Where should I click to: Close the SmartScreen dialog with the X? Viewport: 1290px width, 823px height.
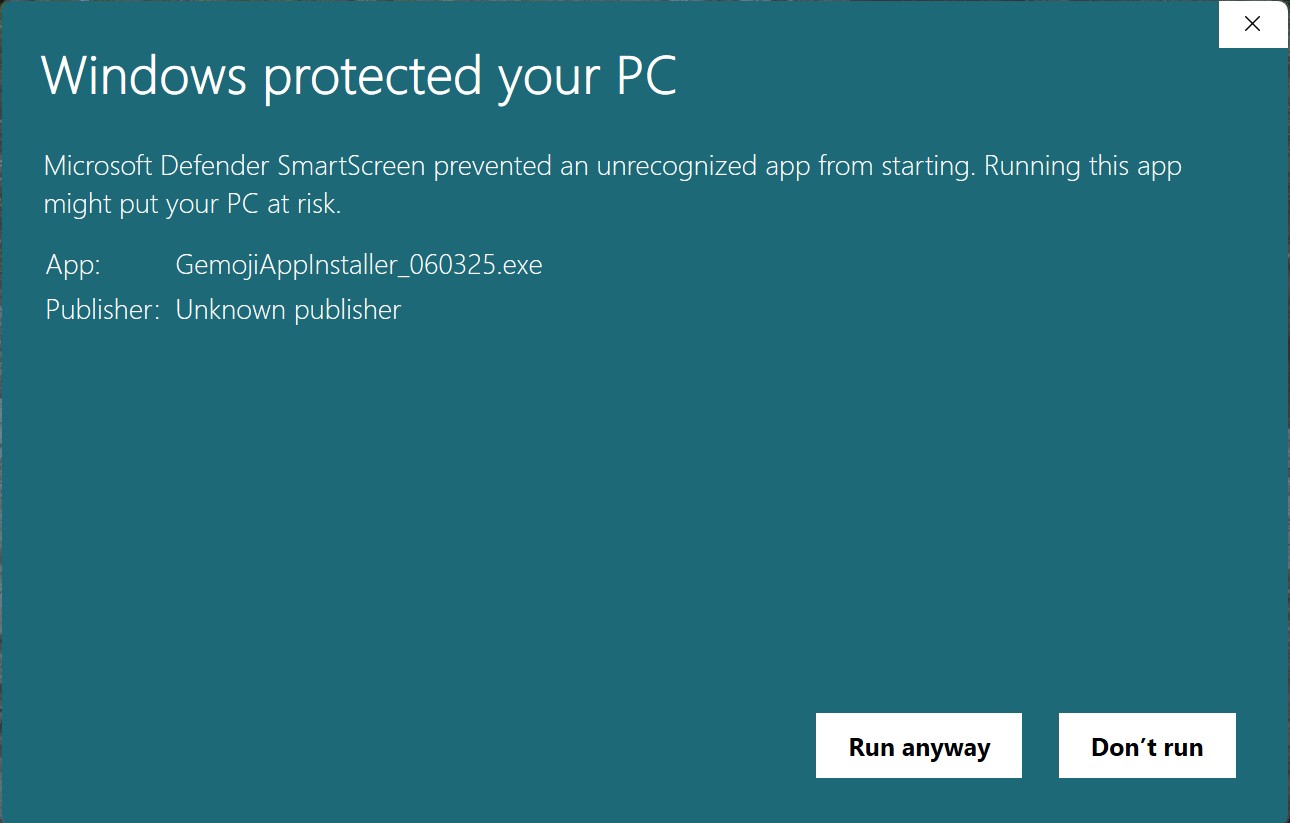(x=1252, y=24)
